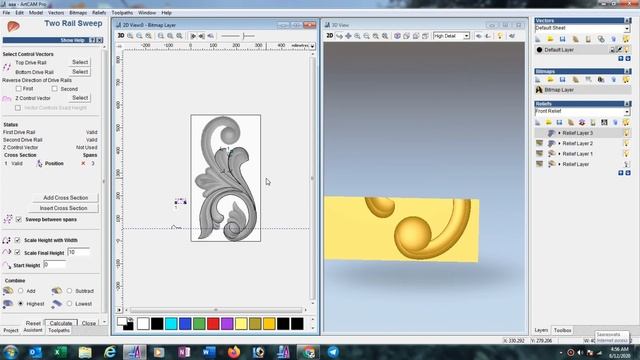Open the File menu

[7, 13]
